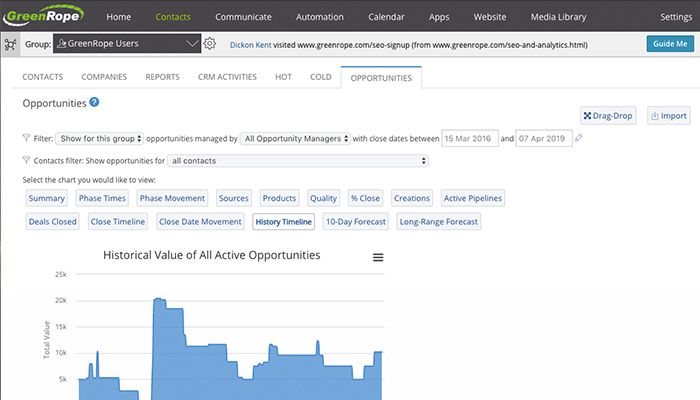700x400 pixels.
Task: Switch to the Hot contacts tab
Action: pos(284,77)
